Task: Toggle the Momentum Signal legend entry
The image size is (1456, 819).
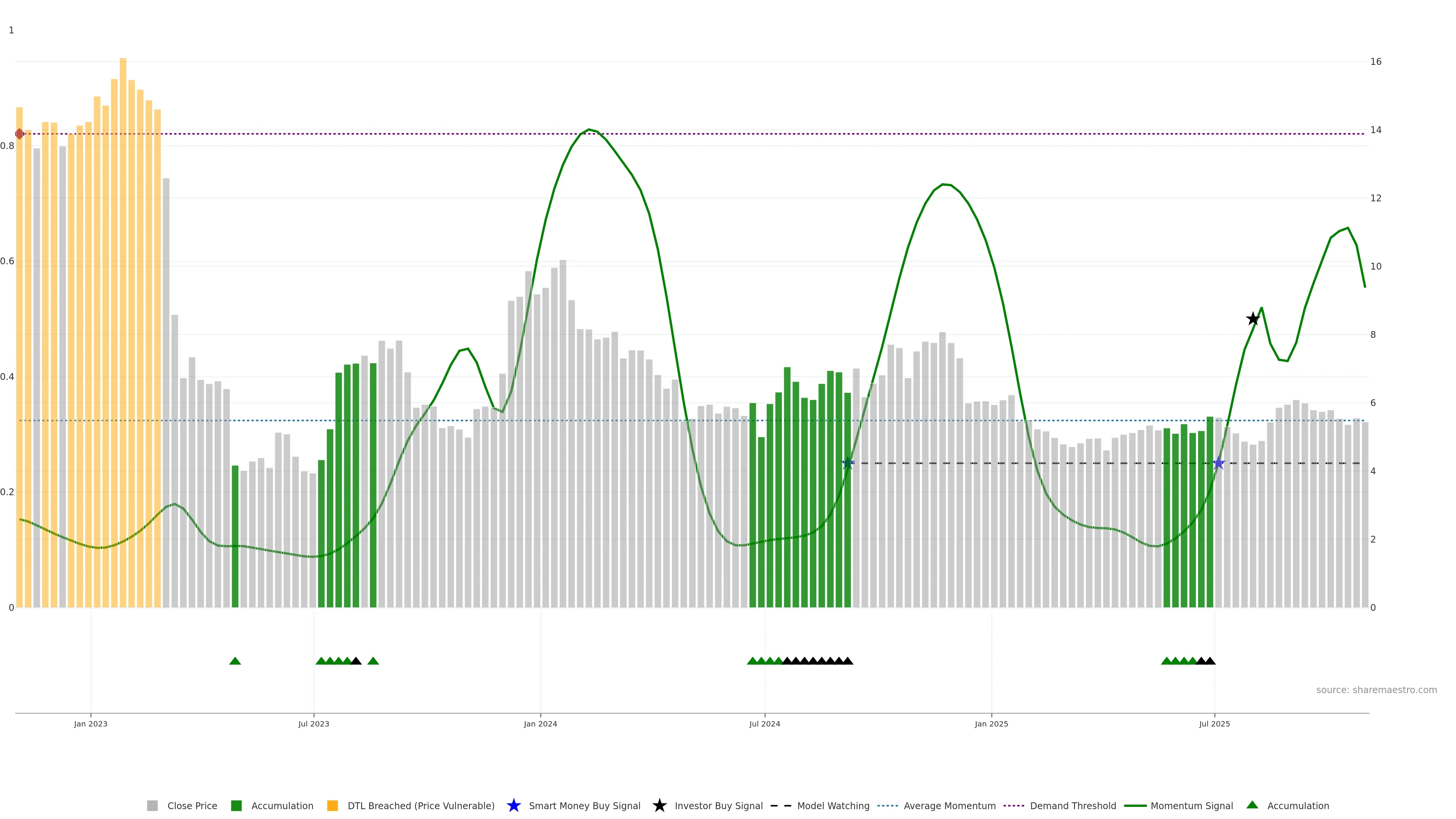Action: click(x=1191, y=805)
